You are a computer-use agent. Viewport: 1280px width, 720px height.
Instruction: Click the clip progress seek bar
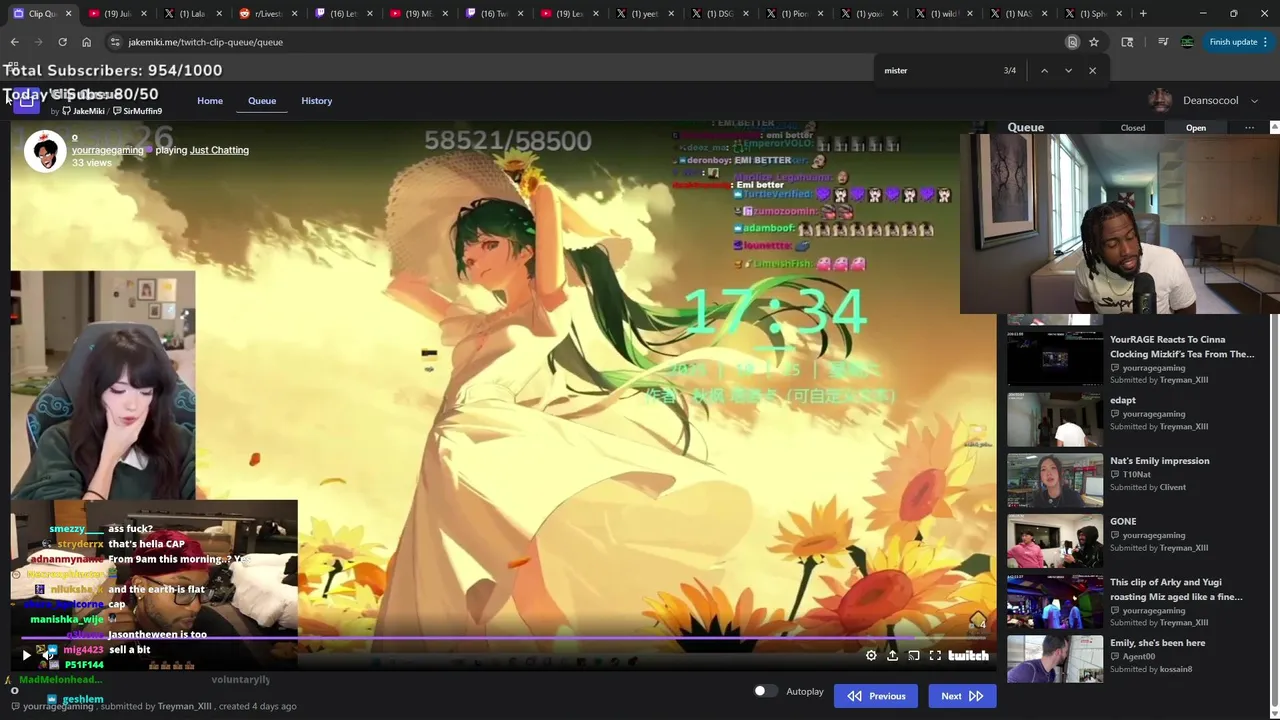(x=504, y=637)
